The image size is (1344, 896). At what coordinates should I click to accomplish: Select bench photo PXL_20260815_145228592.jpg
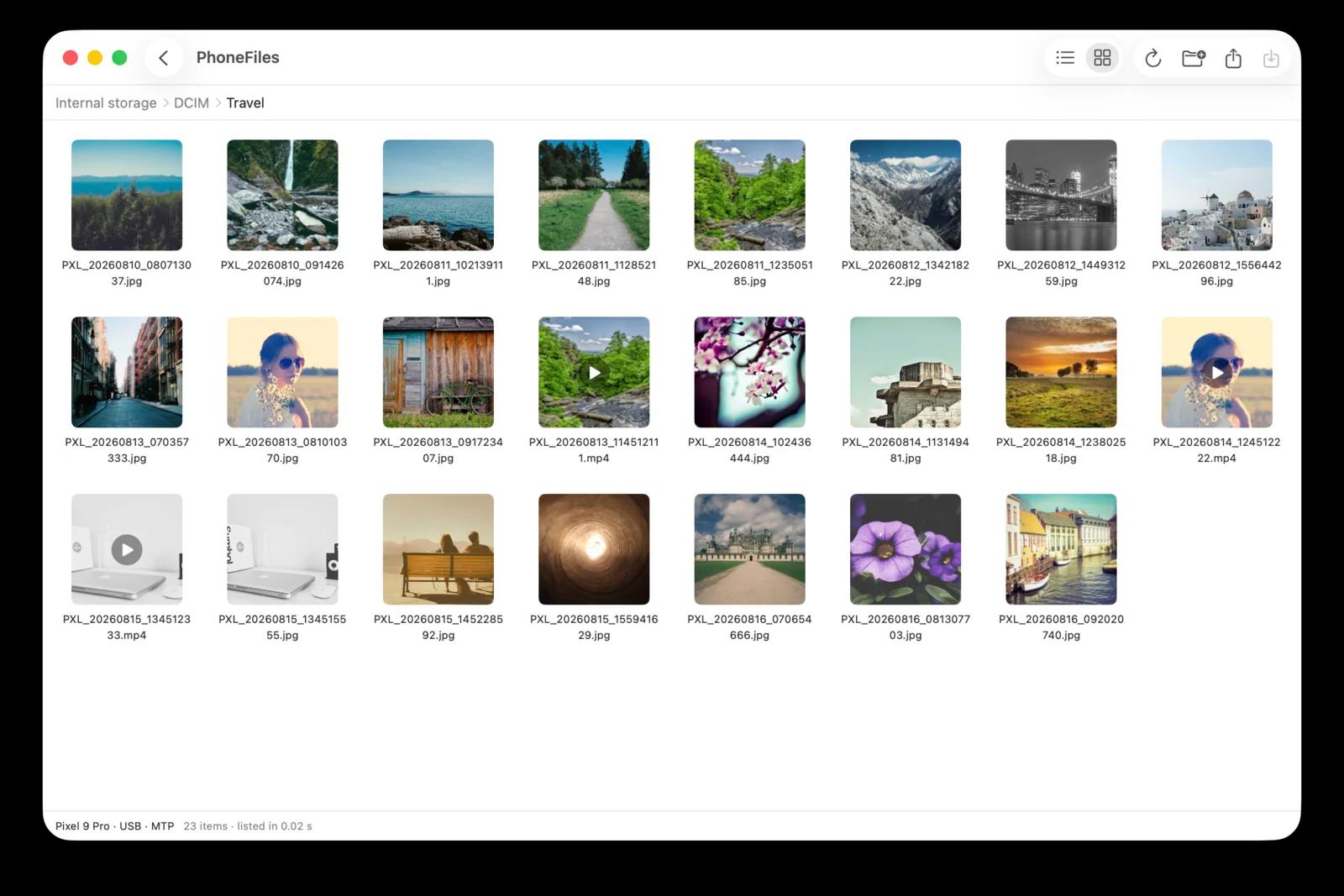[438, 549]
